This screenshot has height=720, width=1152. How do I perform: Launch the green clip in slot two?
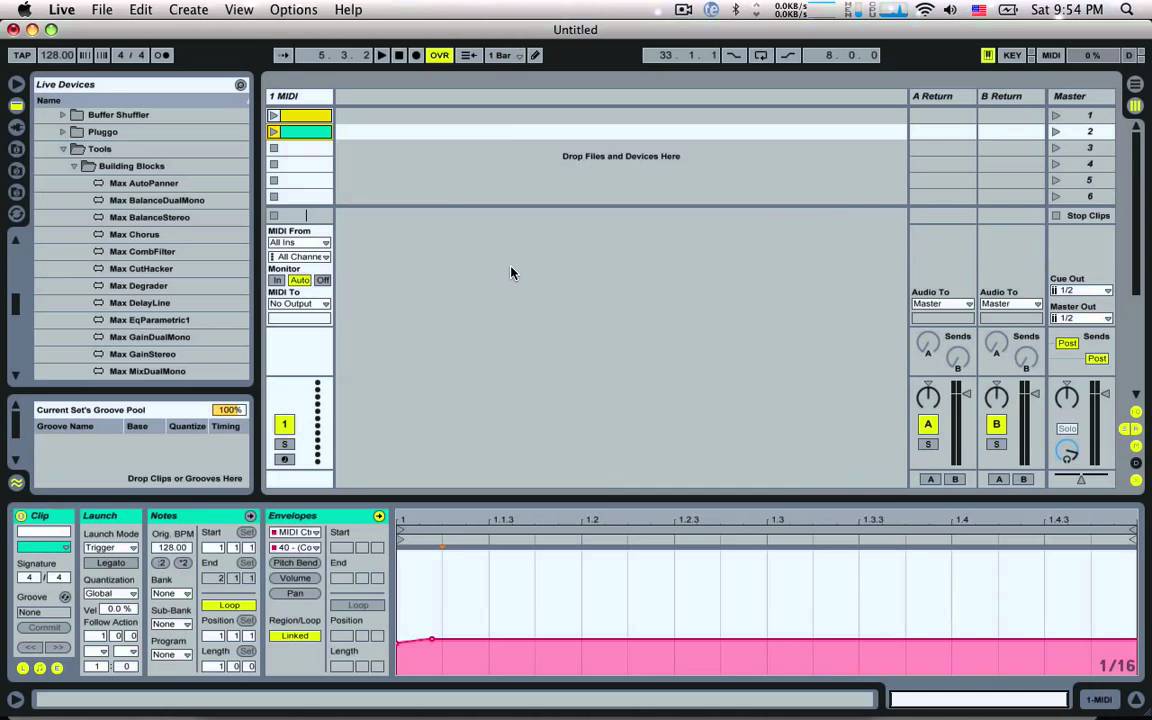tap(274, 132)
